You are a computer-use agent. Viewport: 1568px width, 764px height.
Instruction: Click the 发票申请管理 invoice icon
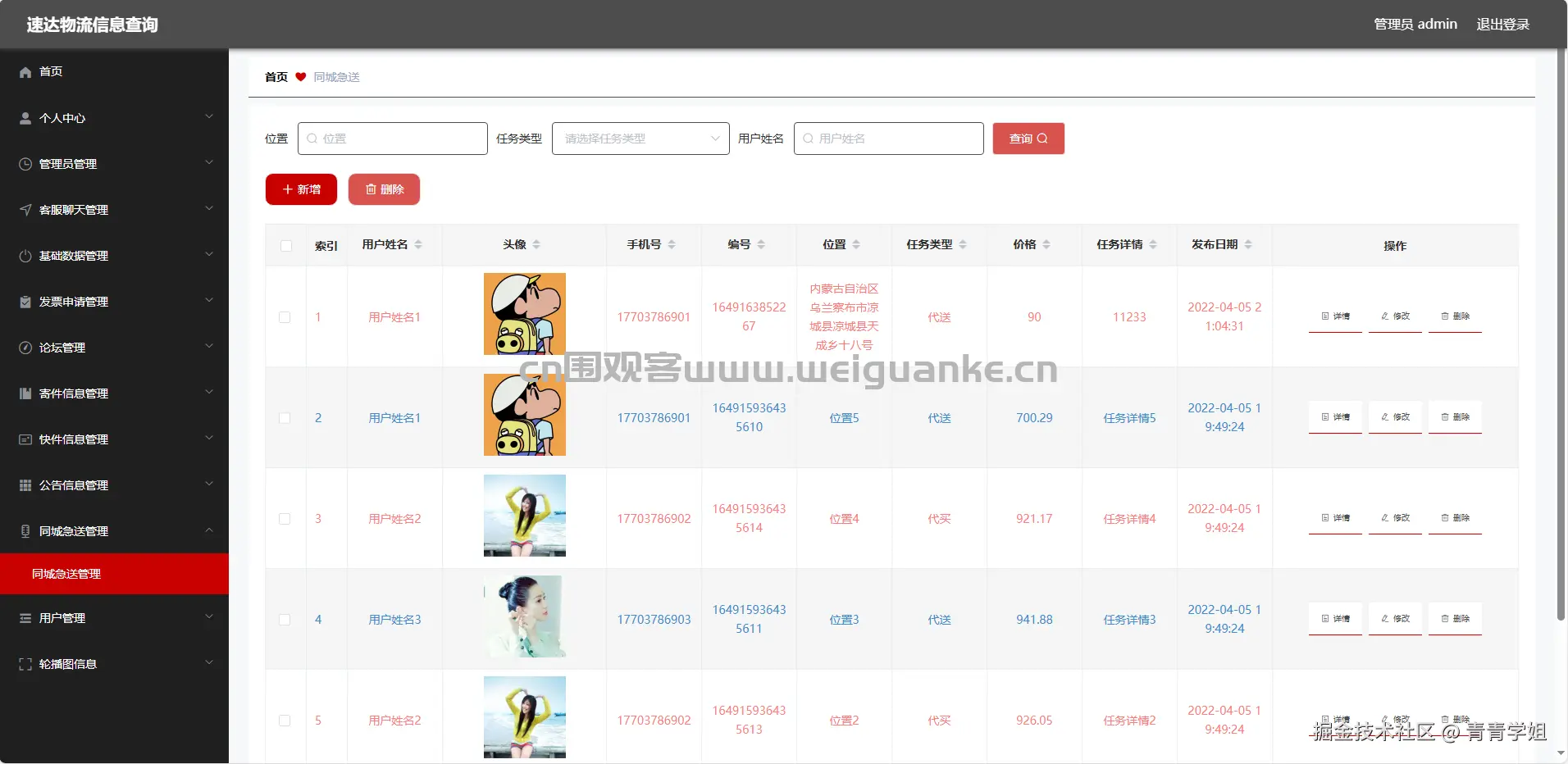tap(25, 302)
